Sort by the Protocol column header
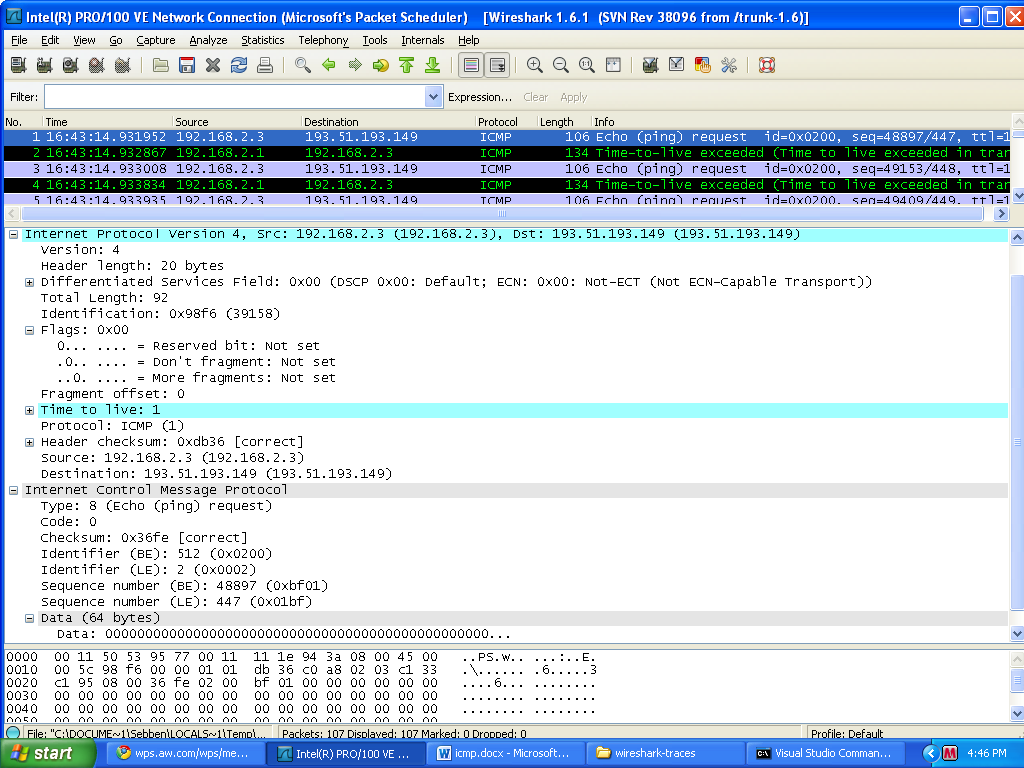Viewport: 1024px width, 768px height. [506, 121]
